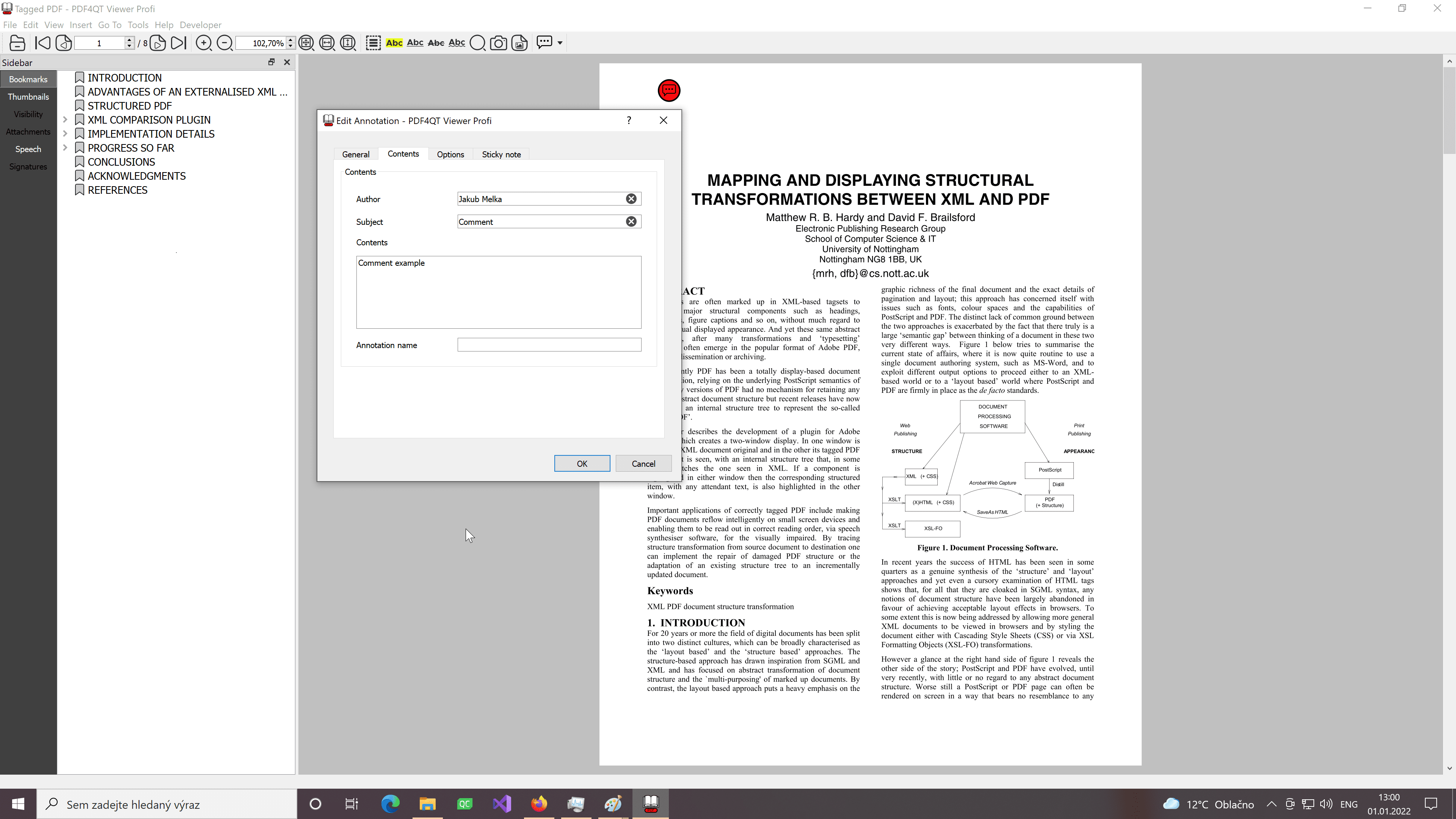Select the strikeout text Abc tool

(x=436, y=43)
